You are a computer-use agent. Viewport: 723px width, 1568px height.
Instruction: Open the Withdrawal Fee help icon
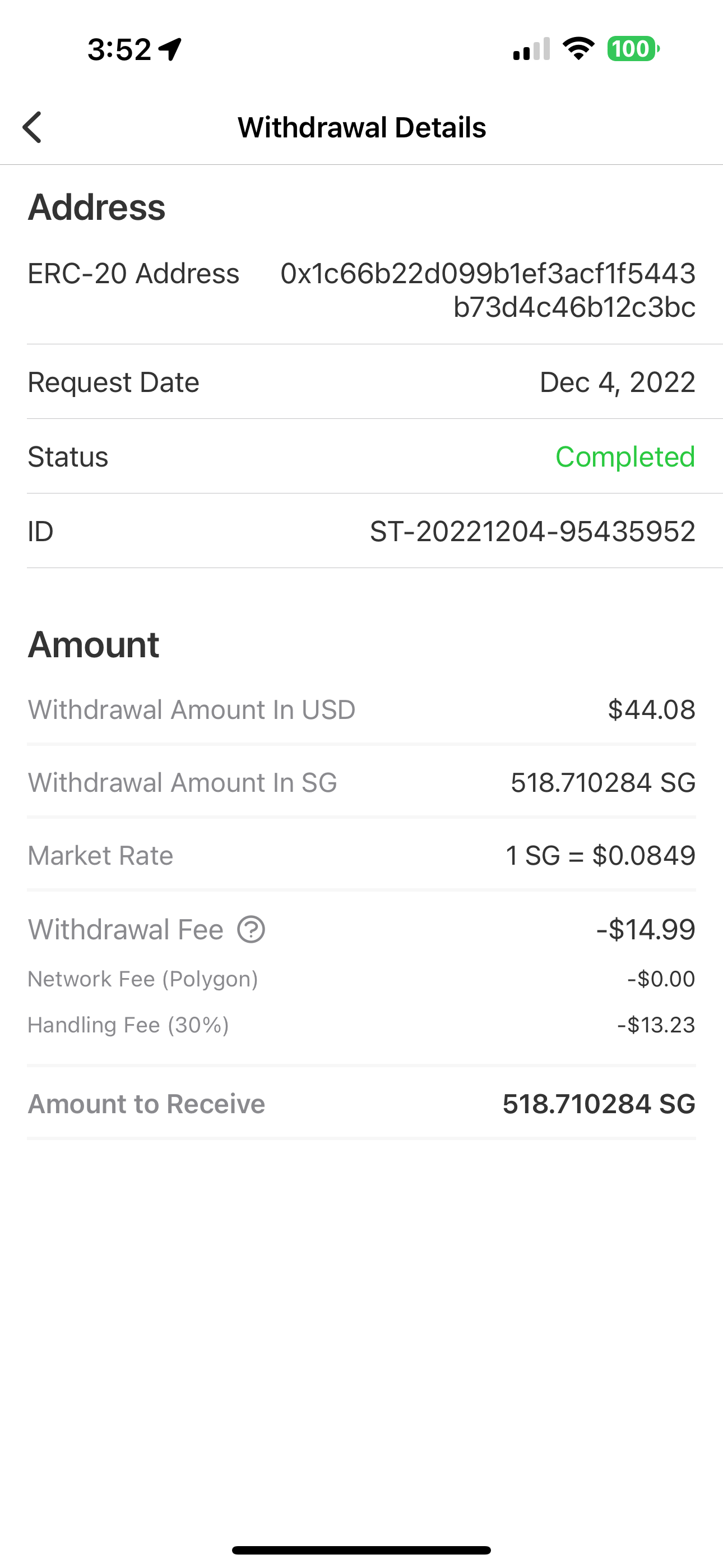[251, 929]
